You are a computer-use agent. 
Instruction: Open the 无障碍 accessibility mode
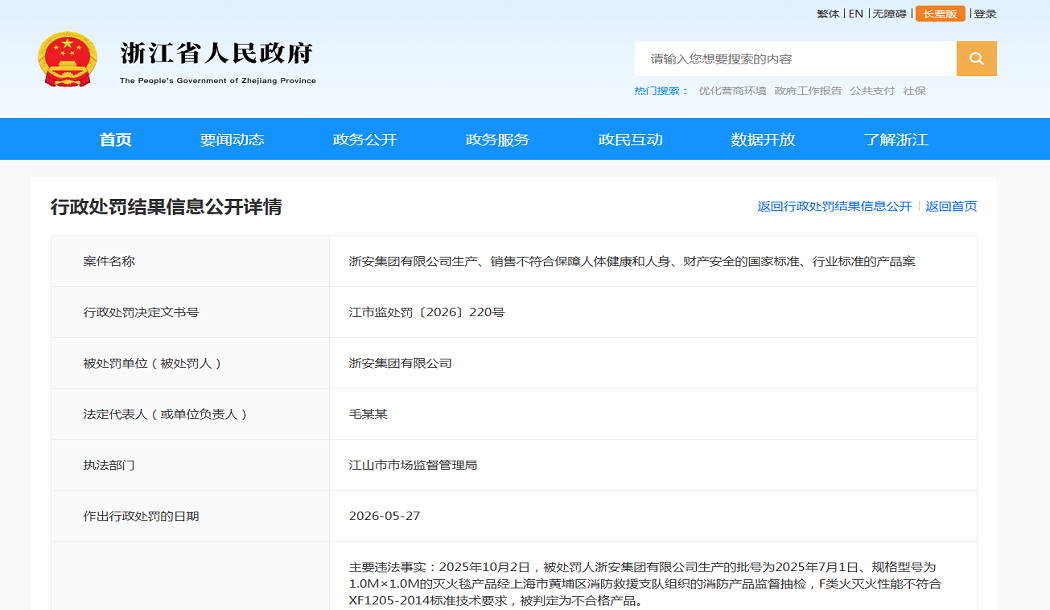click(x=889, y=13)
